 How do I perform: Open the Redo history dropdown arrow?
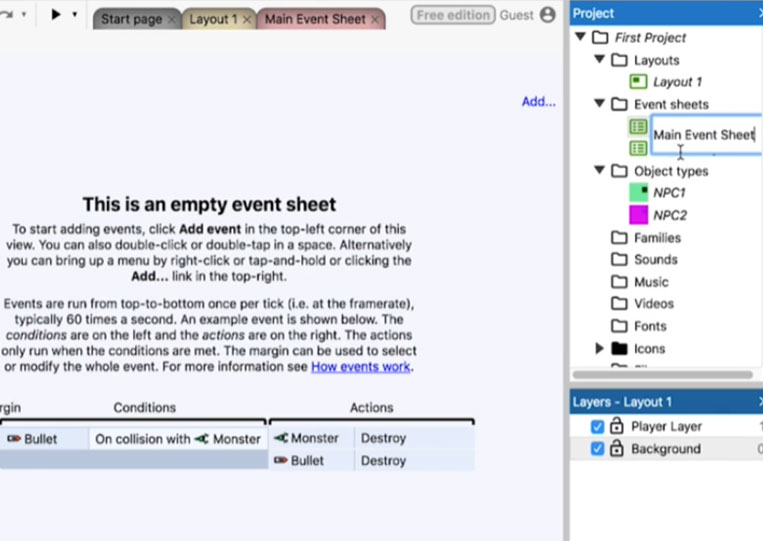(x=23, y=15)
